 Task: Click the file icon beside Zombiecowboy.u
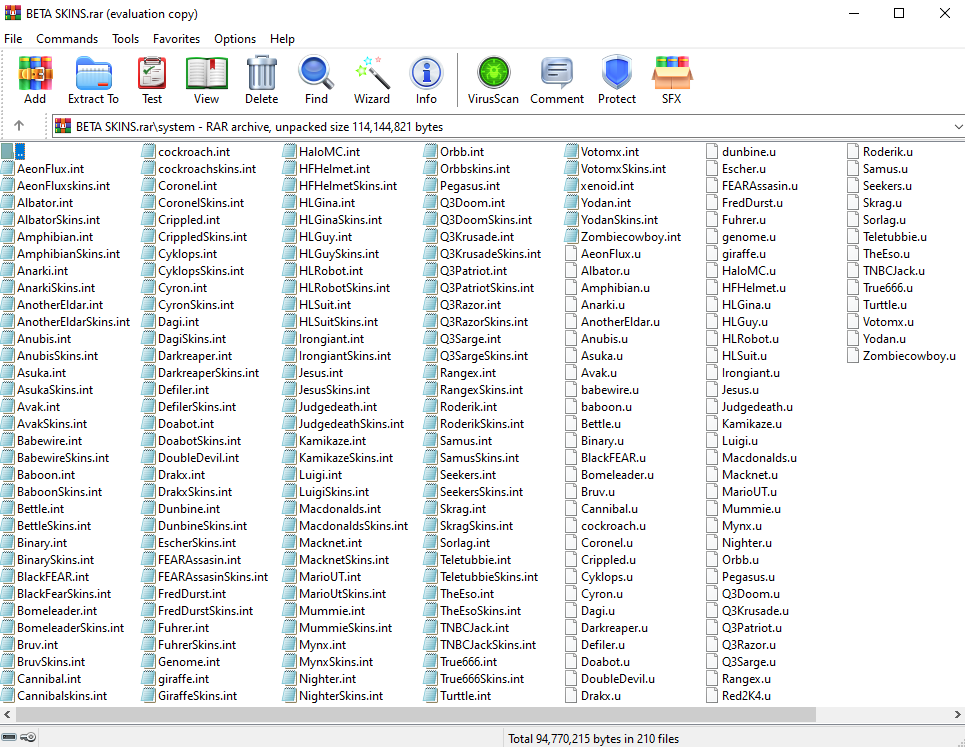coord(853,356)
